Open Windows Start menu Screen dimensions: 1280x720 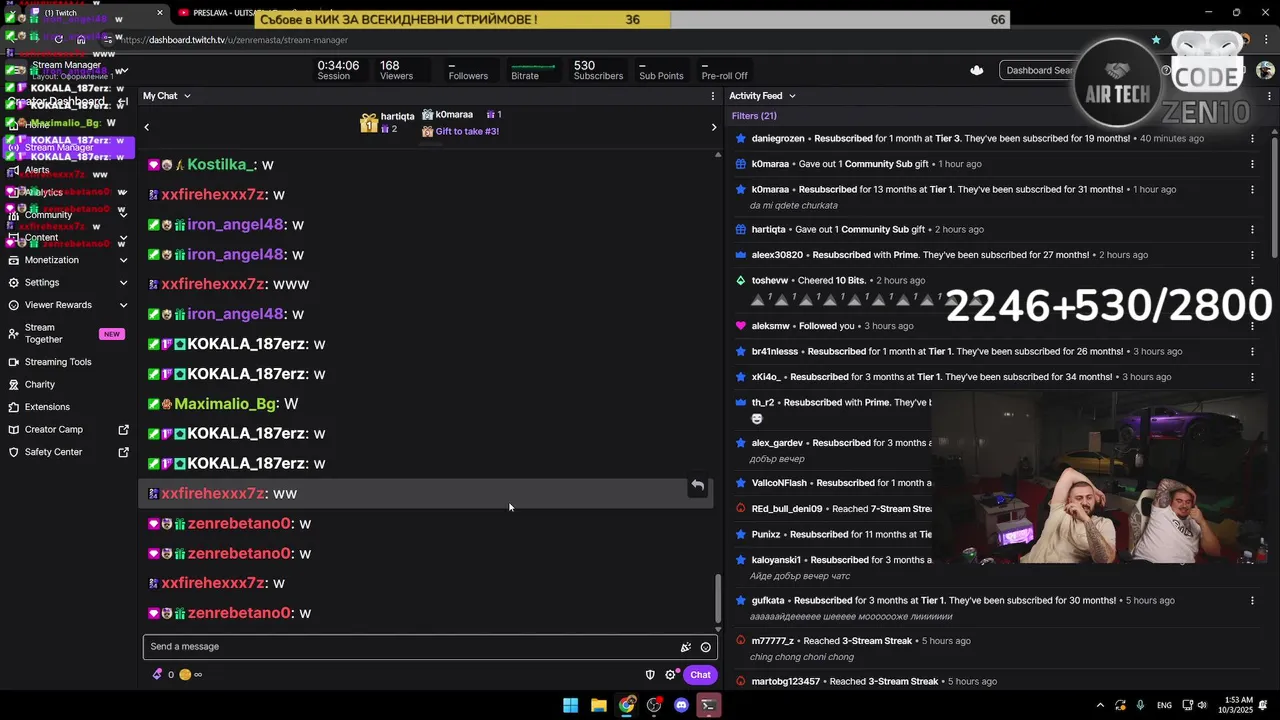pyautogui.click(x=570, y=705)
